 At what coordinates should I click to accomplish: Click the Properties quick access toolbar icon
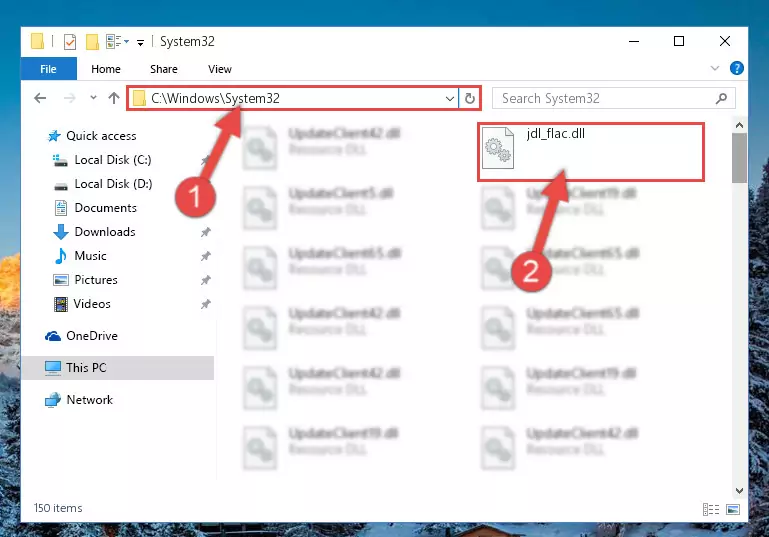point(70,42)
